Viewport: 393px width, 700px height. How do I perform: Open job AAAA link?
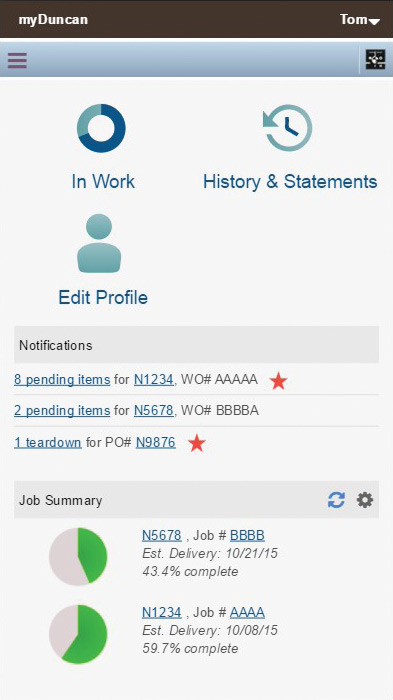(x=247, y=612)
